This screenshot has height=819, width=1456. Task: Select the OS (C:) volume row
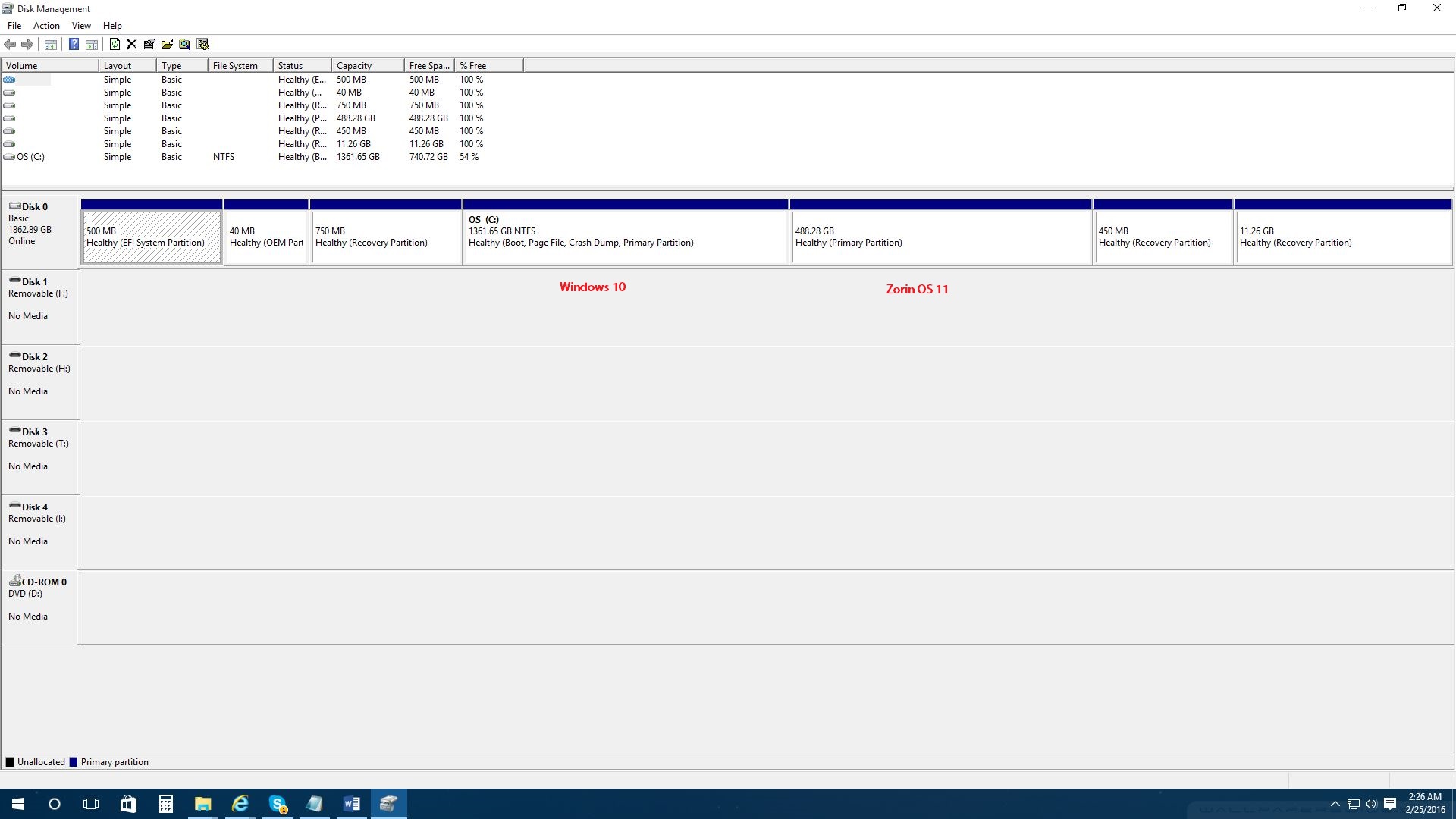coord(30,157)
